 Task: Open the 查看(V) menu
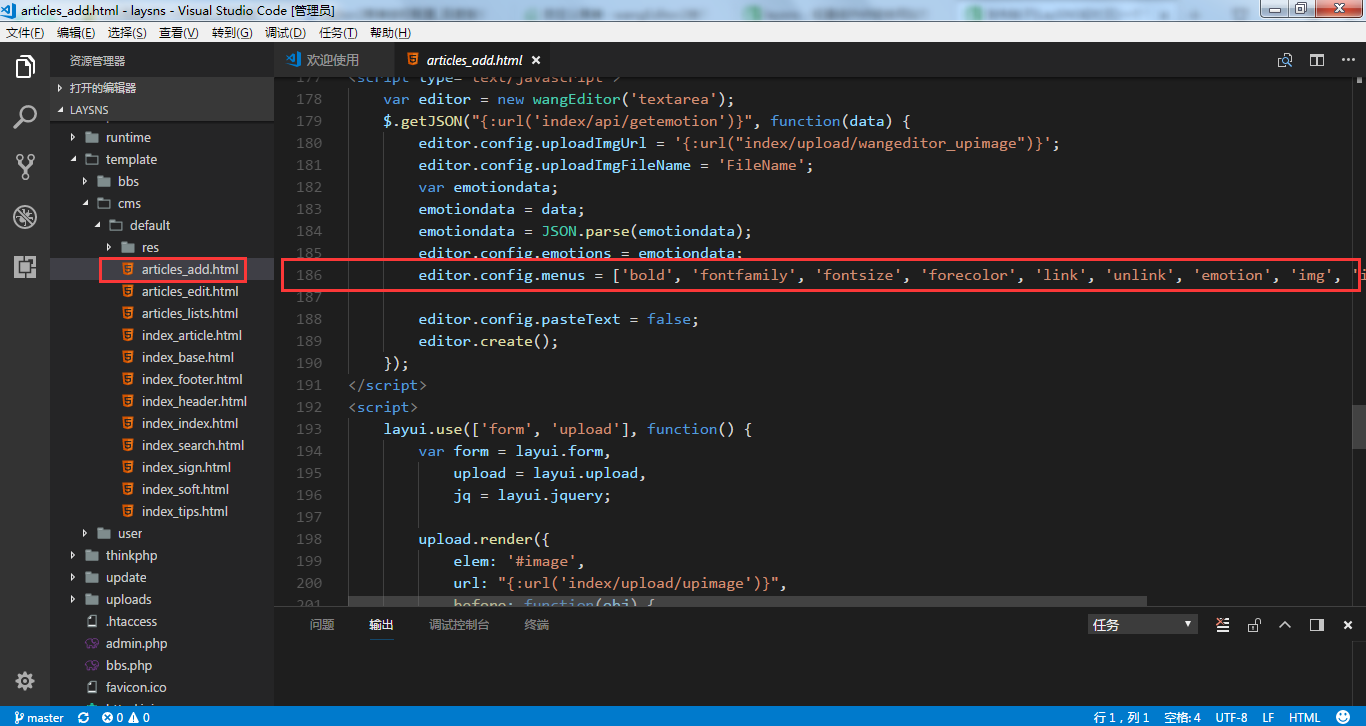click(x=179, y=33)
